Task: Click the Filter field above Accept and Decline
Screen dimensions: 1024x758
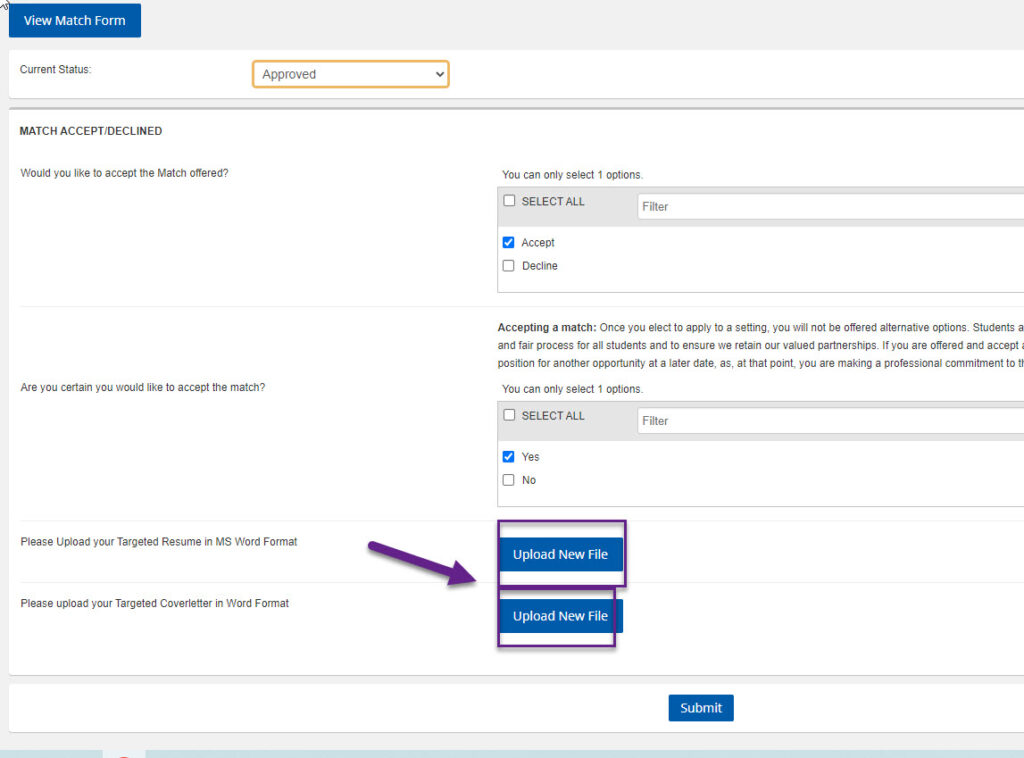Action: pos(830,207)
